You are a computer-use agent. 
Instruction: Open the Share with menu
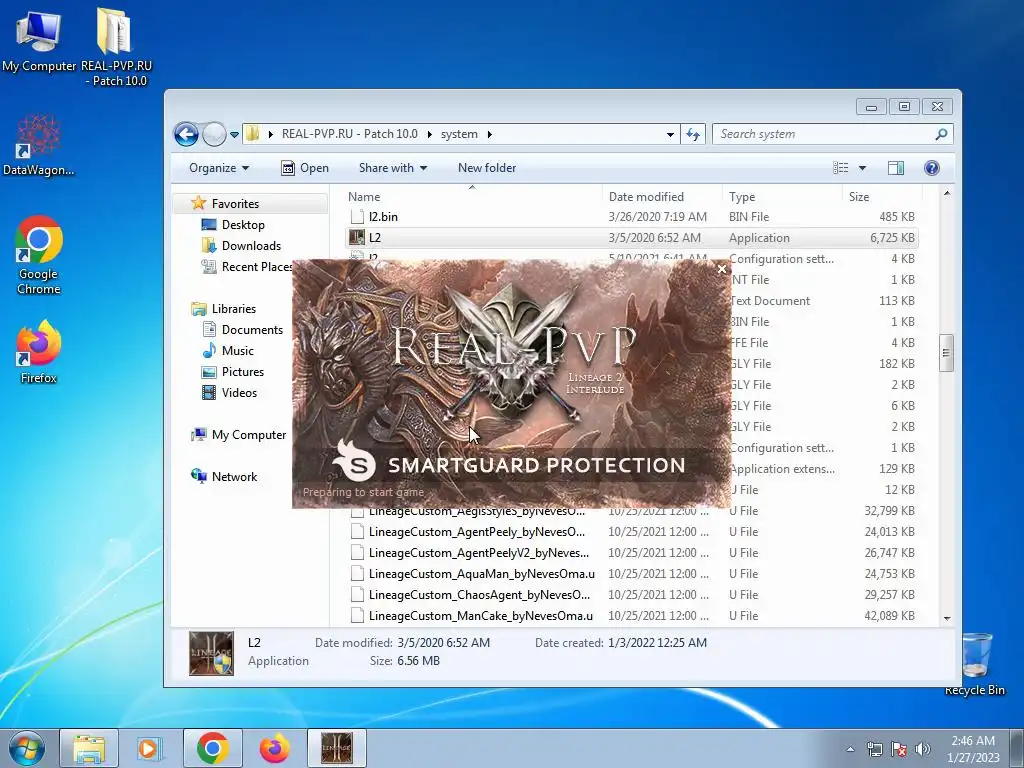(x=392, y=168)
